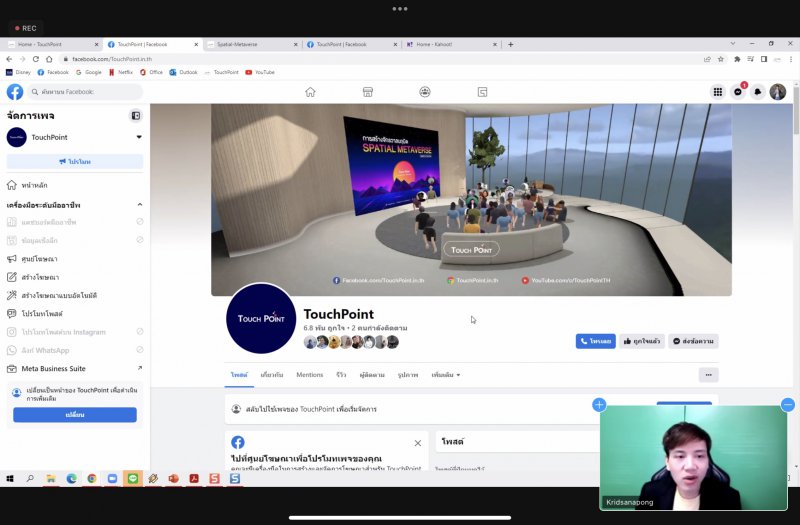Open the Disney bookmark
Viewport: 800px width, 525px height.
[18, 72]
